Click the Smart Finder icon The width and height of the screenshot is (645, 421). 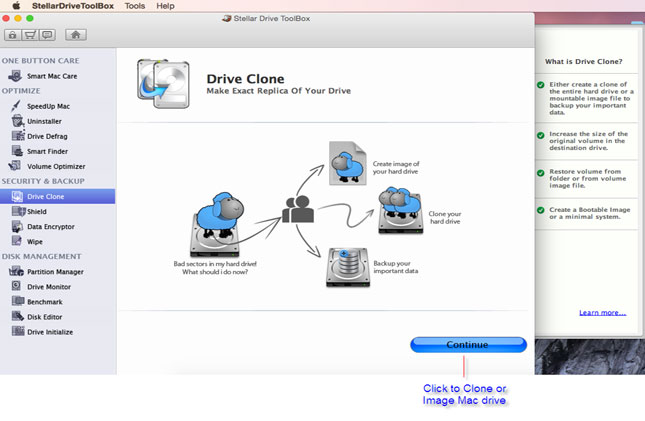click(17, 151)
